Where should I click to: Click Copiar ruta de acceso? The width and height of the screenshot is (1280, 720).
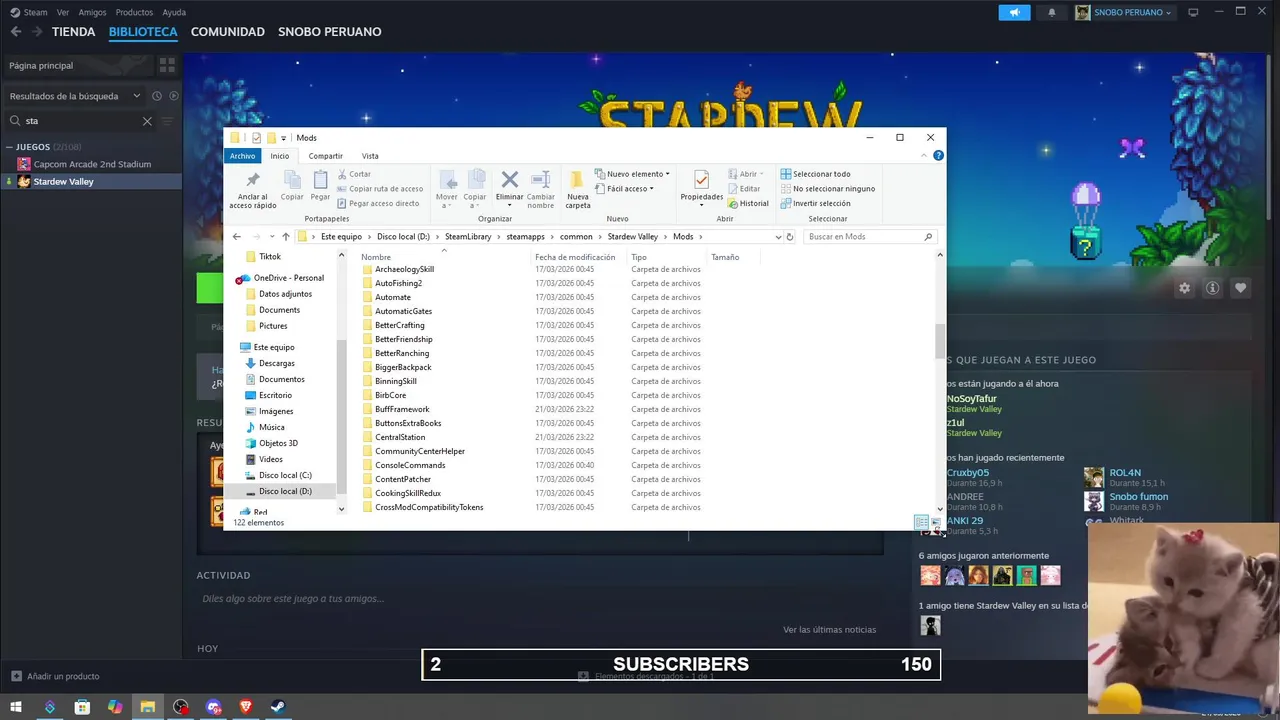point(380,188)
